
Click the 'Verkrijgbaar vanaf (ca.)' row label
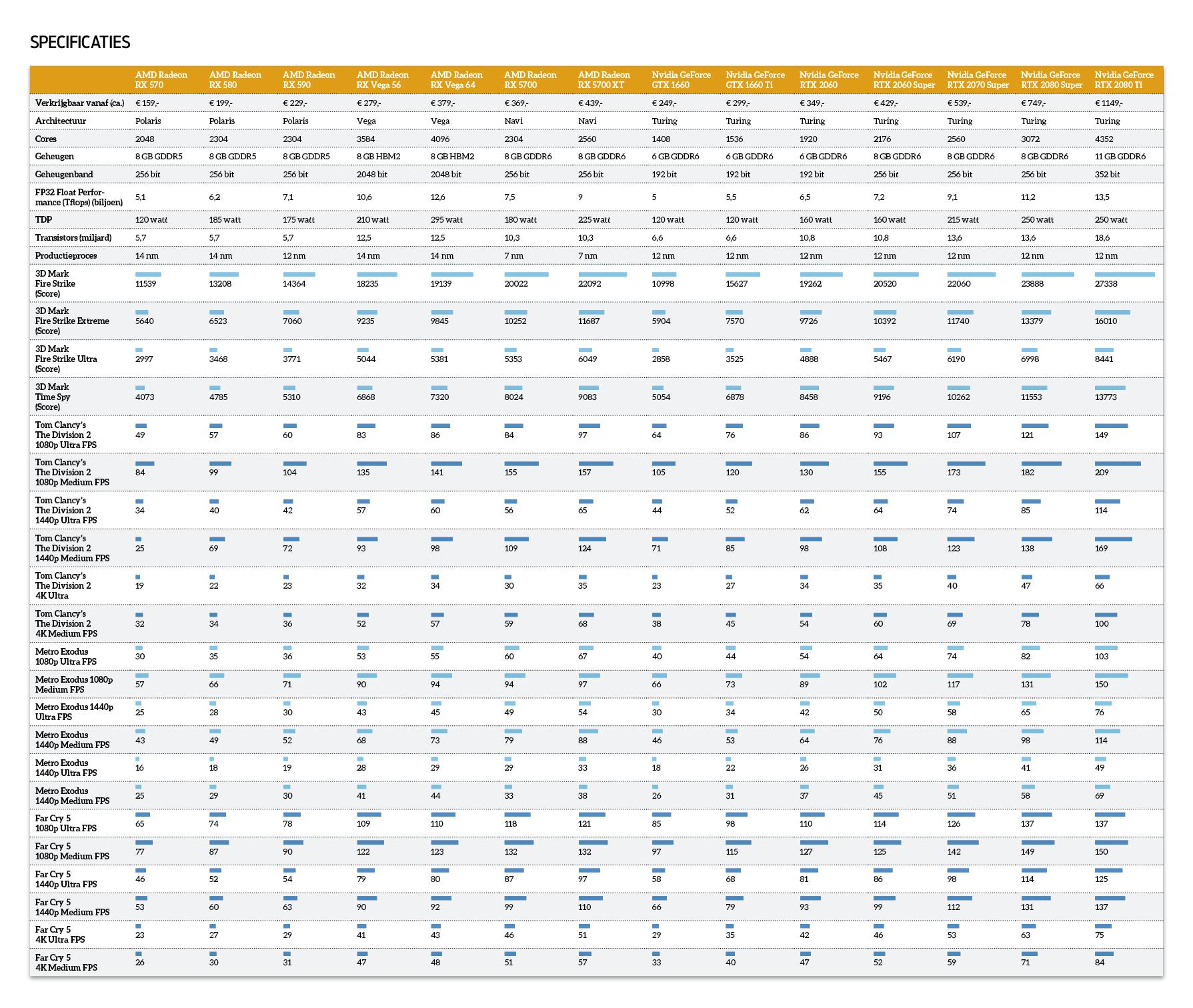point(80,103)
